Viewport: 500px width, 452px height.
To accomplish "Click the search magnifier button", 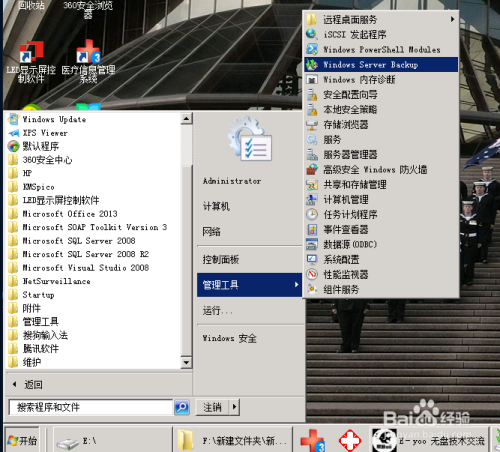I will 182,407.
